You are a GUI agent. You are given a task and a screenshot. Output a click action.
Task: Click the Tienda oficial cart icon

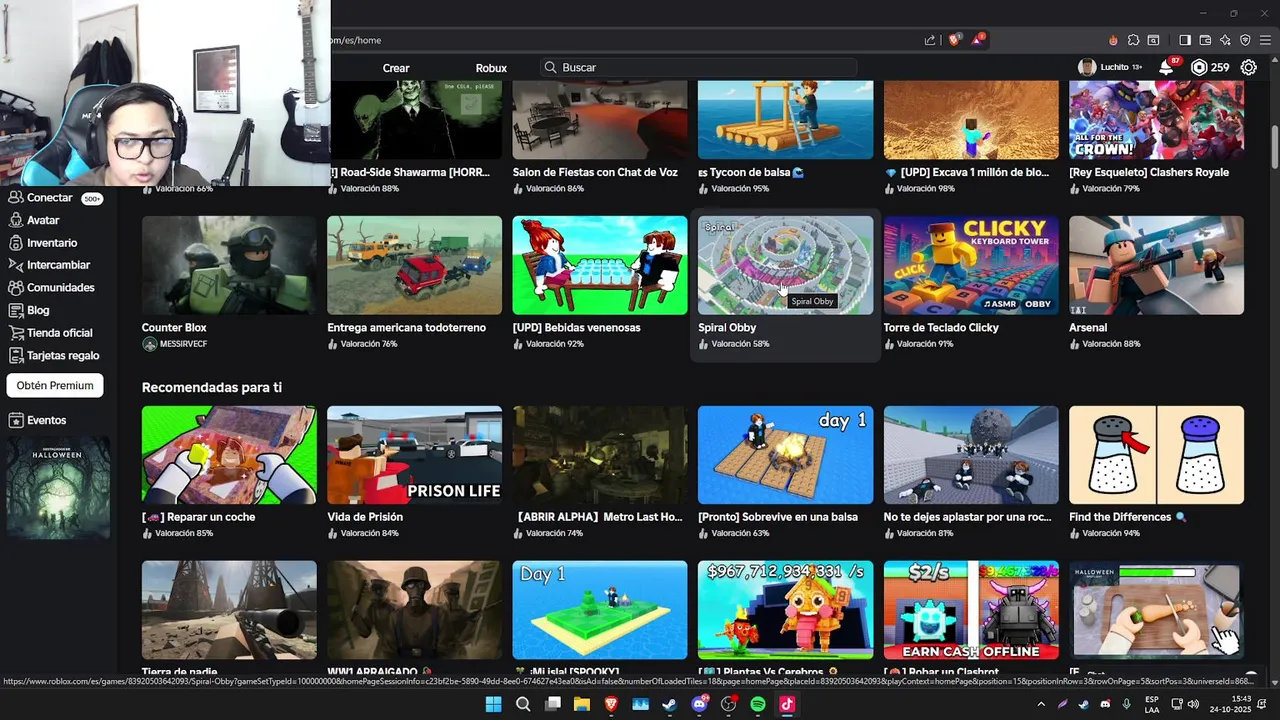pos(15,333)
